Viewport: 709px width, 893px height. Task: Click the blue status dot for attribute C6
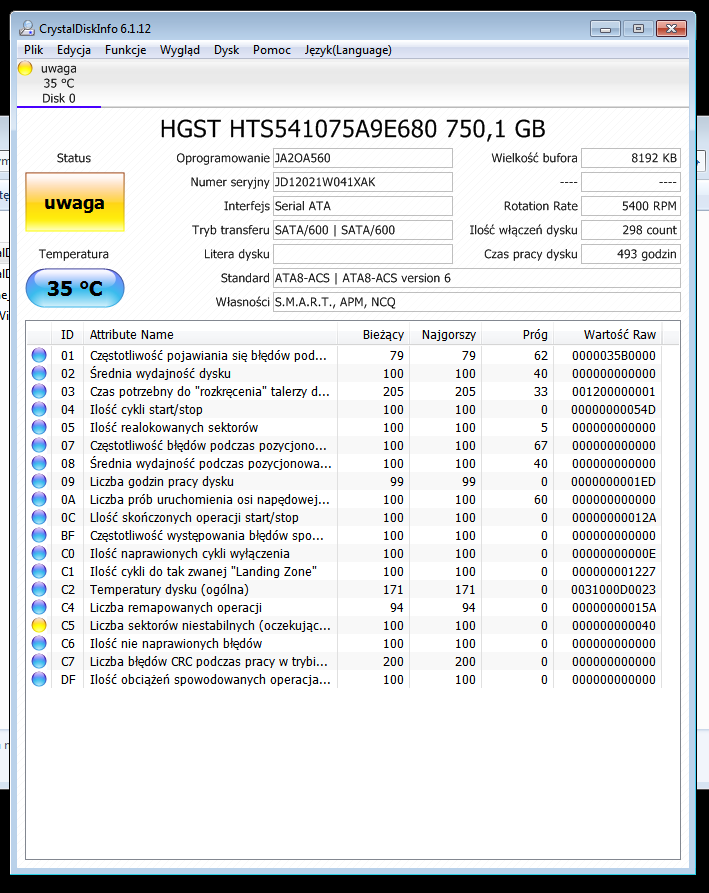[39, 644]
